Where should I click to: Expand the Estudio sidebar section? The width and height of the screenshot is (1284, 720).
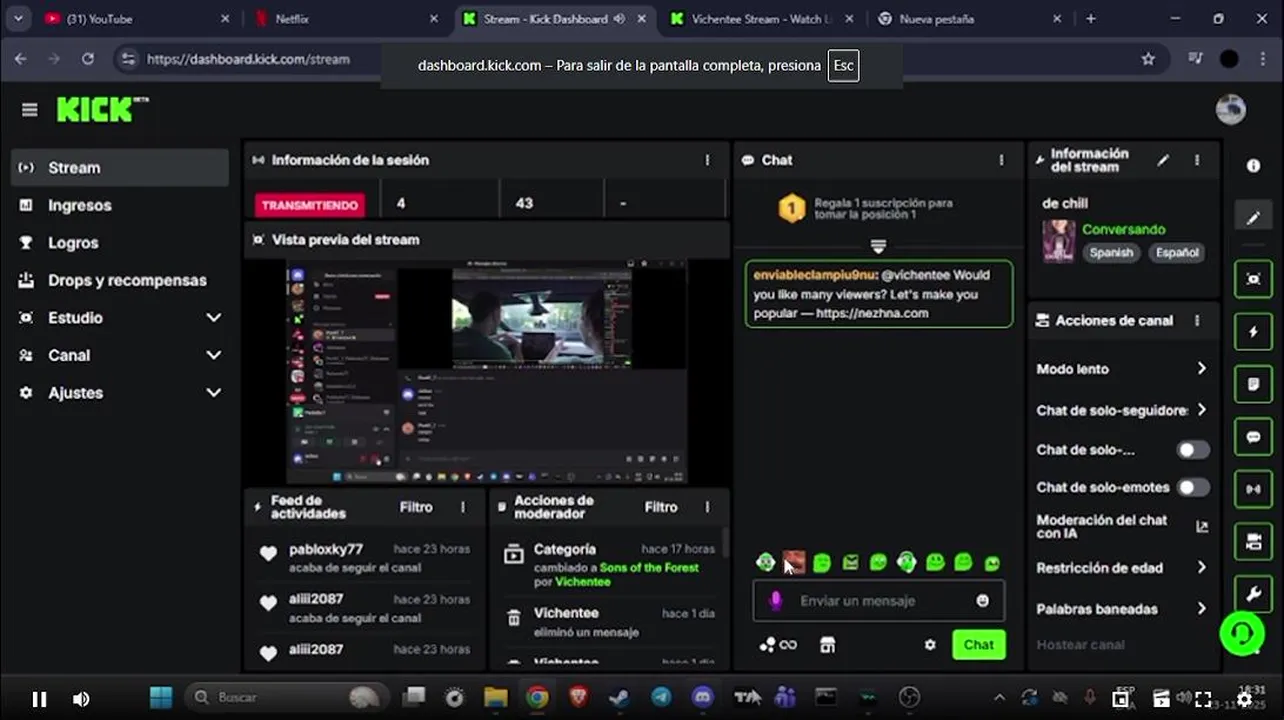(x=213, y=318)
